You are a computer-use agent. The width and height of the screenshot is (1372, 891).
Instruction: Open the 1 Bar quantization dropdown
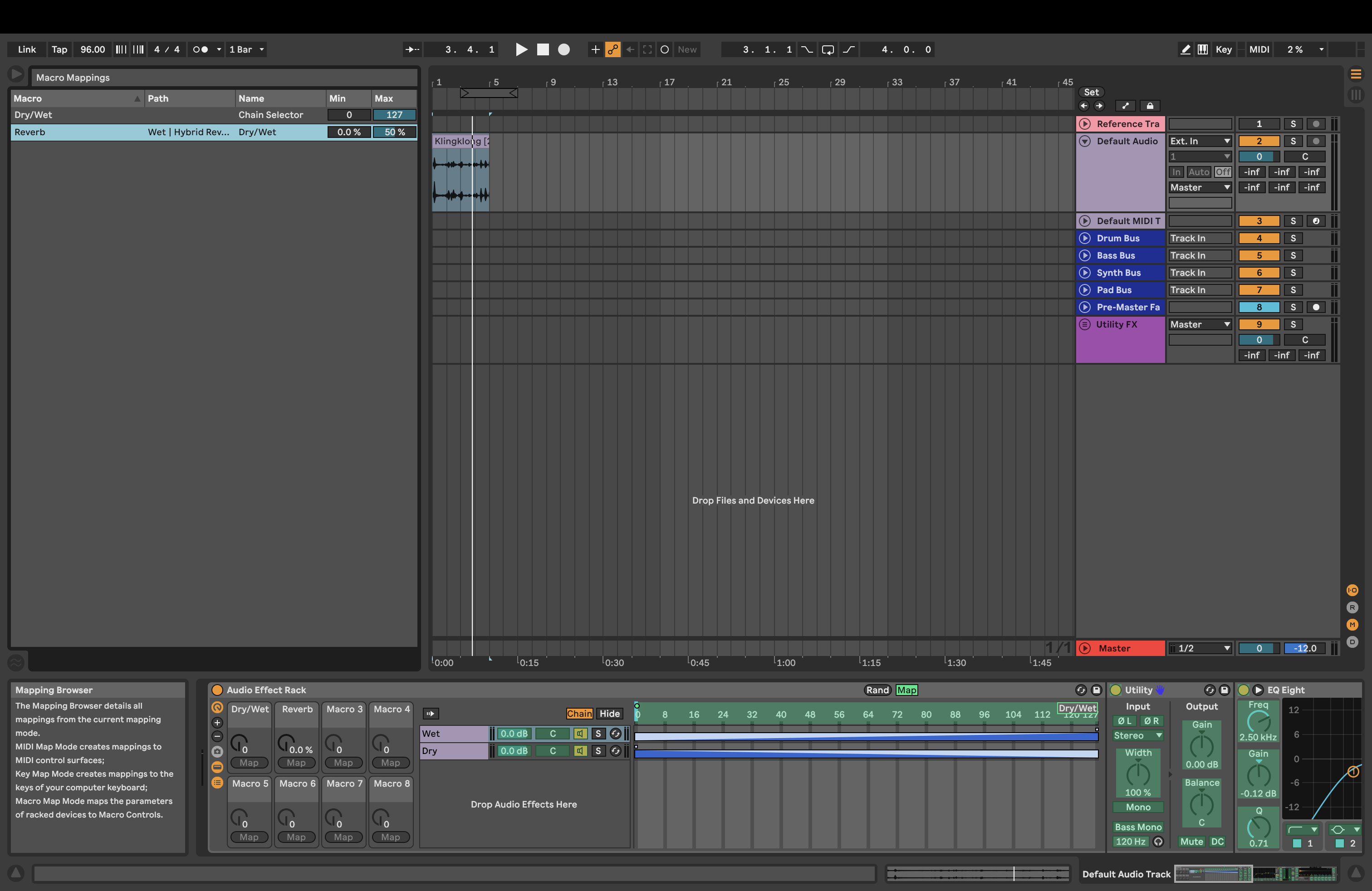[x=245, y=49]
